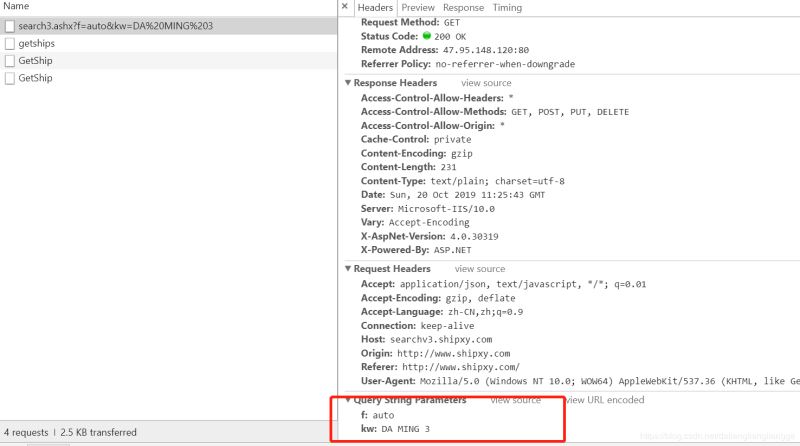Collapse the Query String Parameters section
The height and width of the screenshot is (446, 800).
(x=348, y=400)
